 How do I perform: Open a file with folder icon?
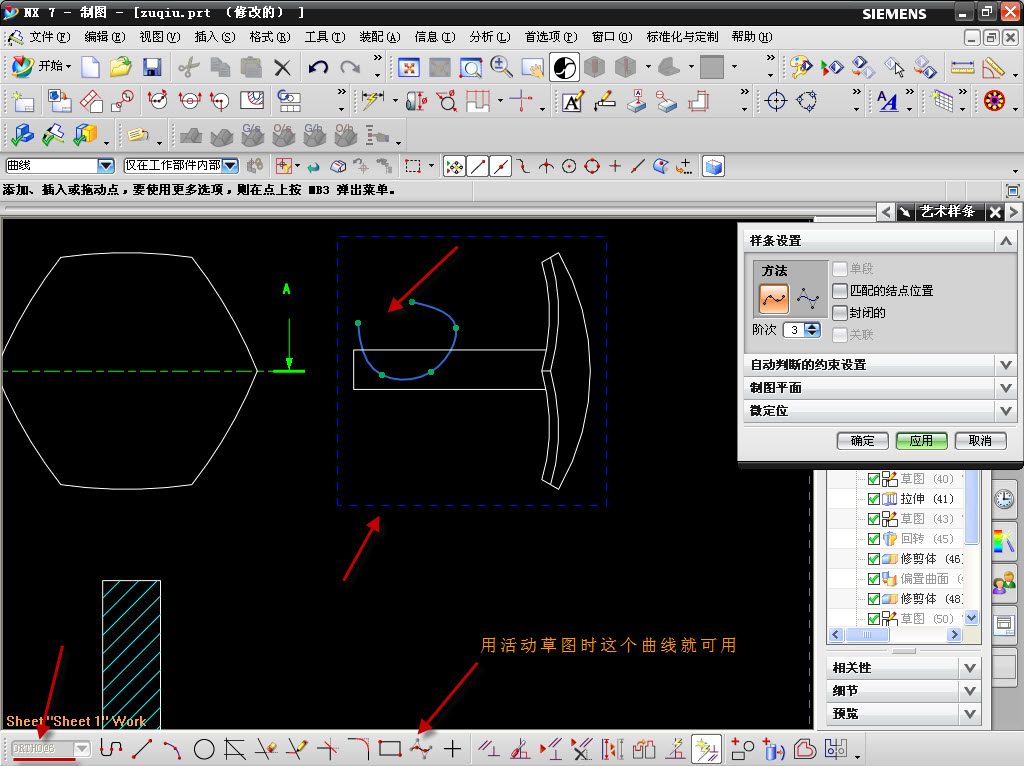[x=120, y=67]
